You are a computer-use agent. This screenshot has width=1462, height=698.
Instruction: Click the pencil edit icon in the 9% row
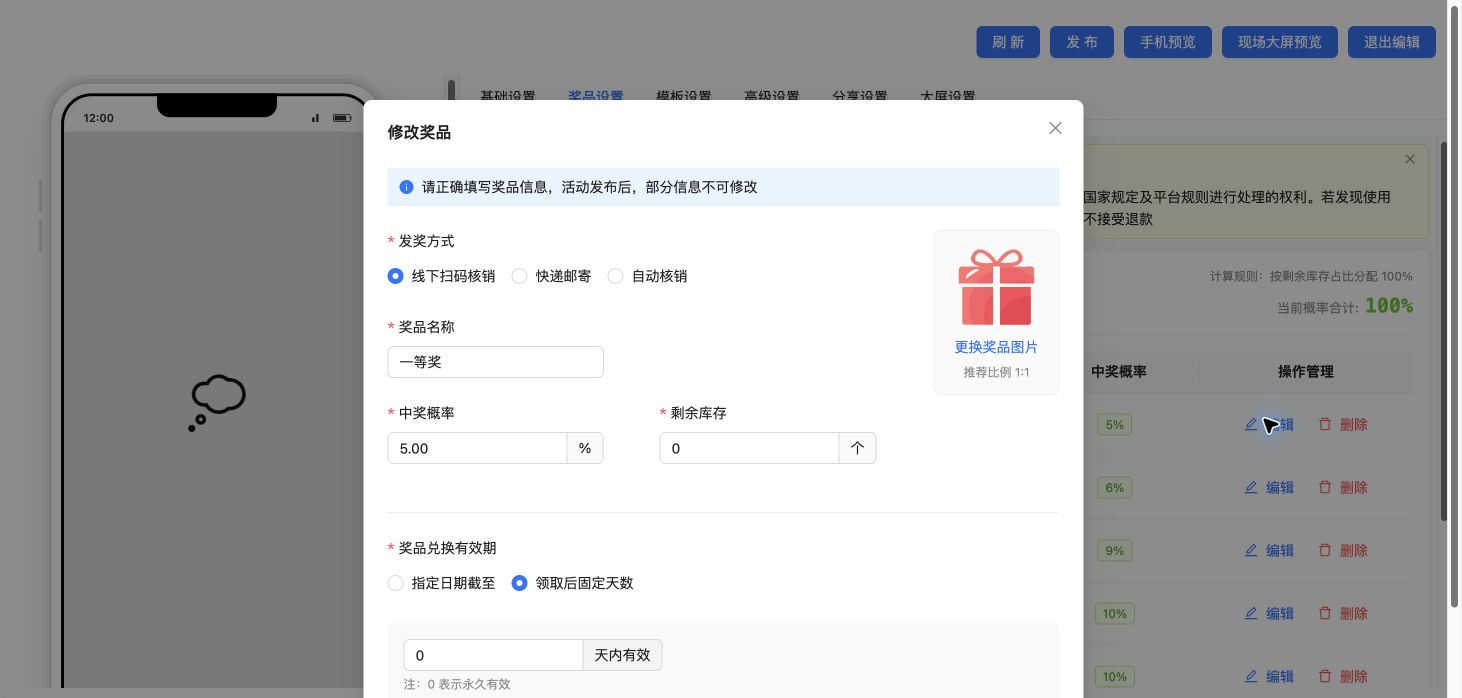1250,550
